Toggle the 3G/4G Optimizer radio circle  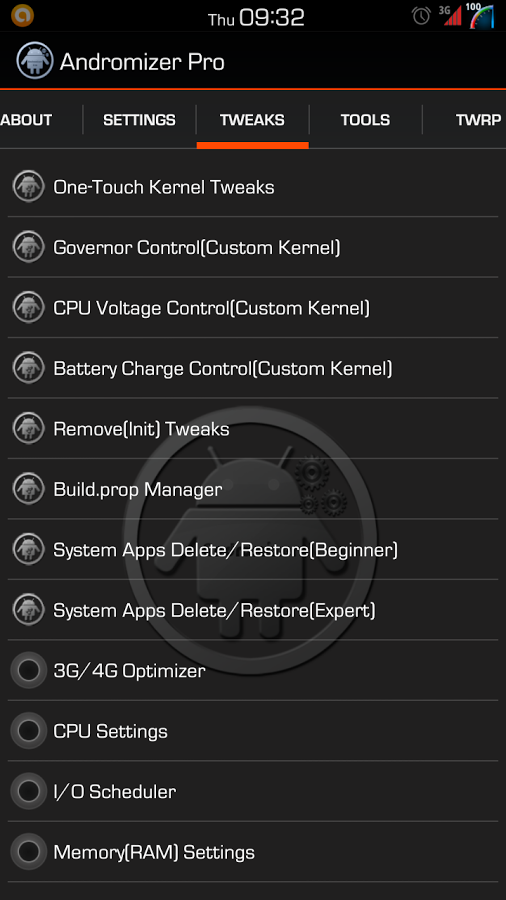29,670
